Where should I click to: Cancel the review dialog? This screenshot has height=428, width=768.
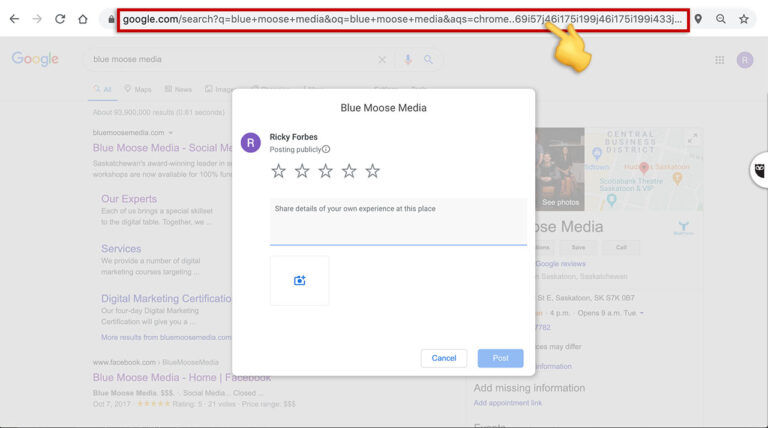click(x=444, y=358)
